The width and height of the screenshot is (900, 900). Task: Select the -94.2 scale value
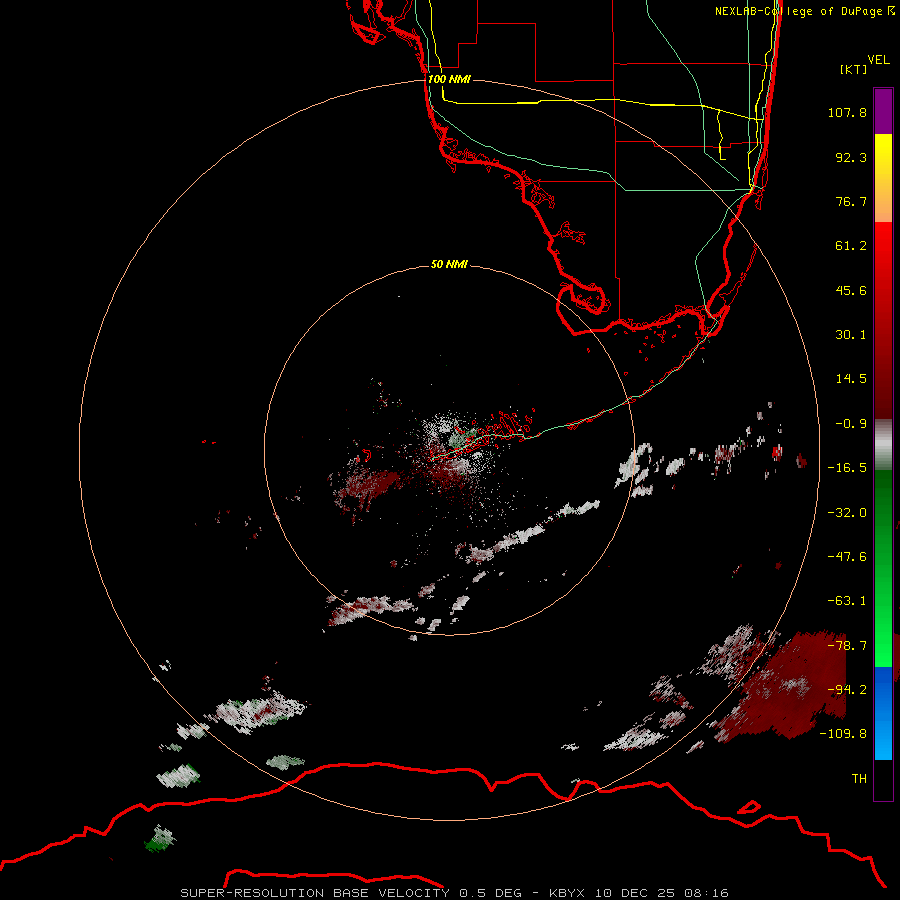click(847, 689)
